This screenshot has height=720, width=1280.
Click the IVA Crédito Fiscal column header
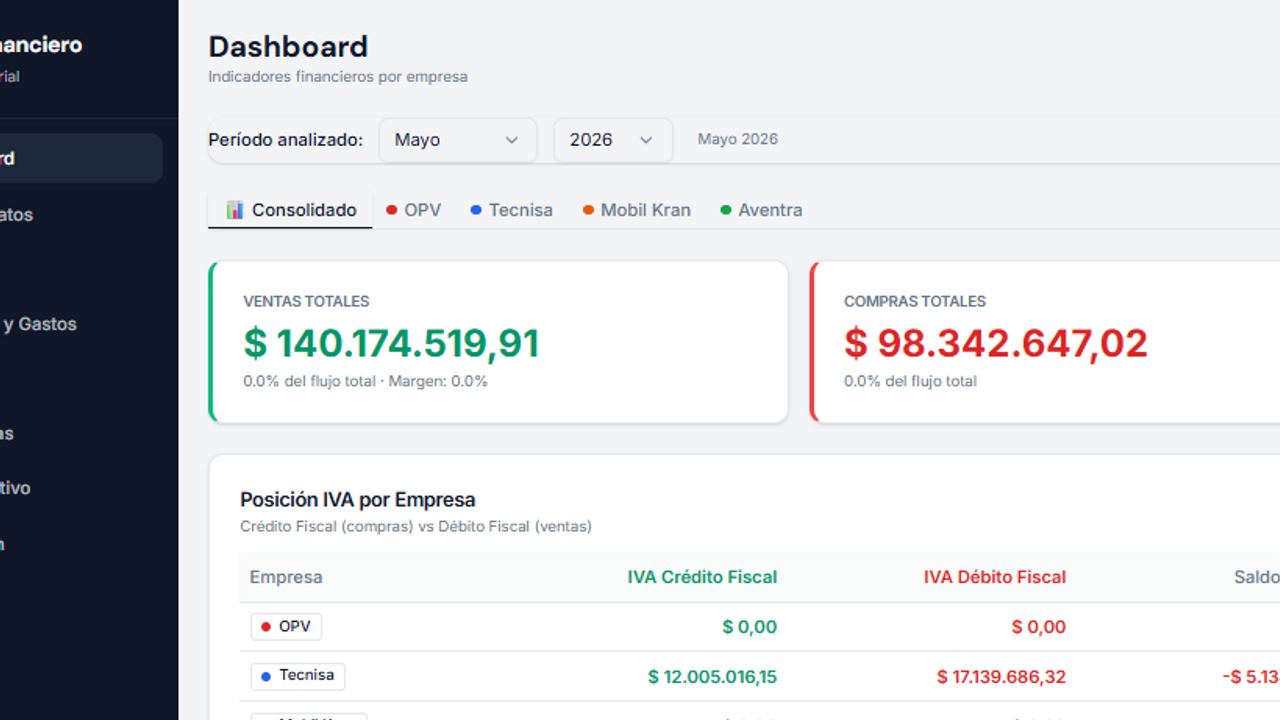(702, 577)
